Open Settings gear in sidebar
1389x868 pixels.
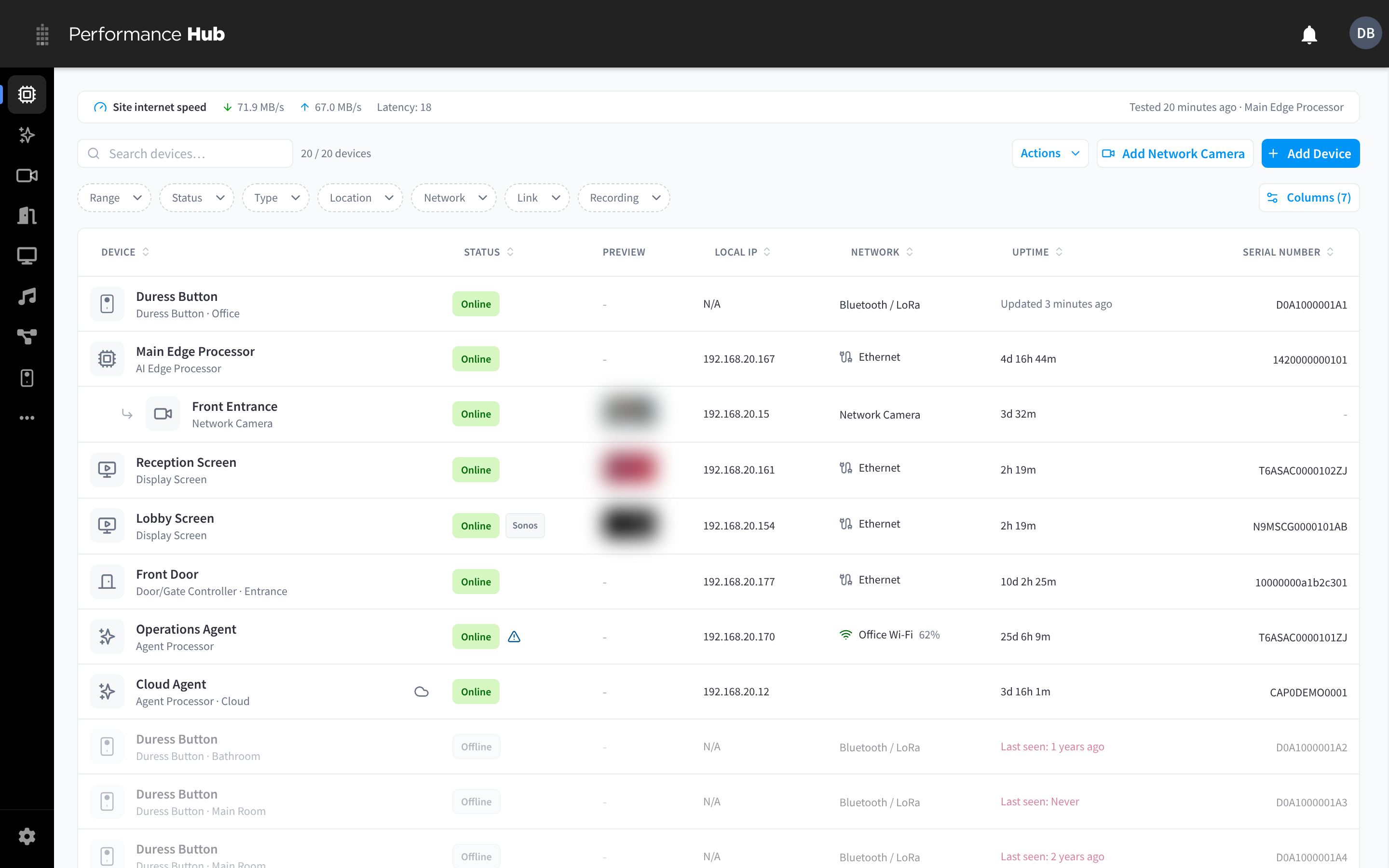tap(27, 837)
